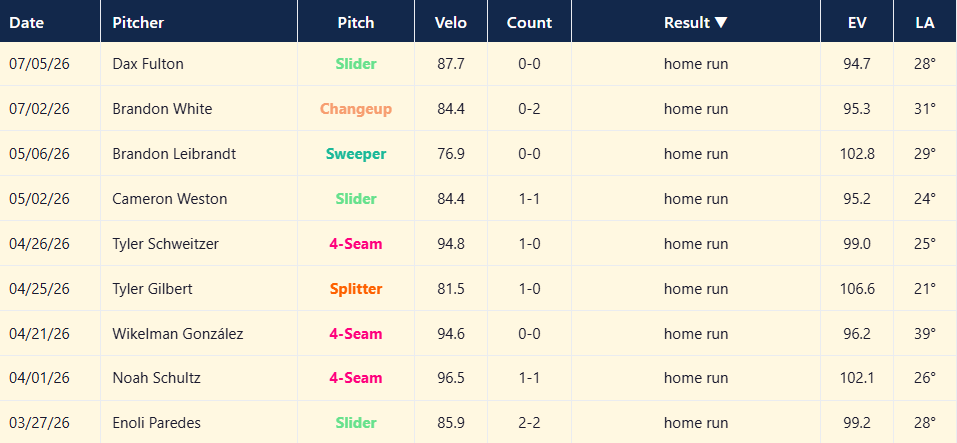Screen dimensions: 957x443
Task: Click Enoli Paredes pitcher name
Action: 156,422
